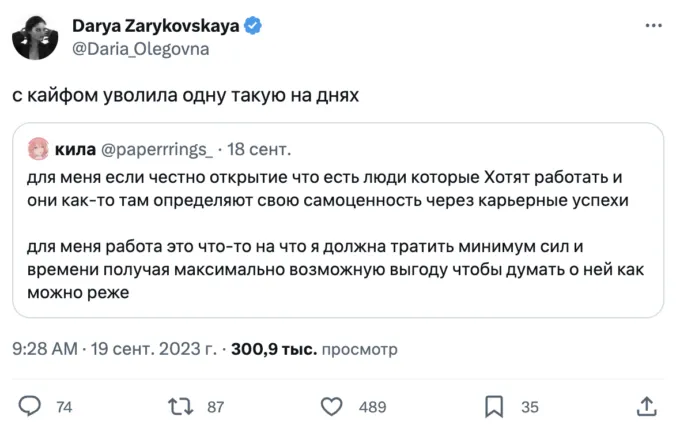This screenshot has width=680, height=428.
Task: Click the 87 reposts count
Action: [214, 406]
